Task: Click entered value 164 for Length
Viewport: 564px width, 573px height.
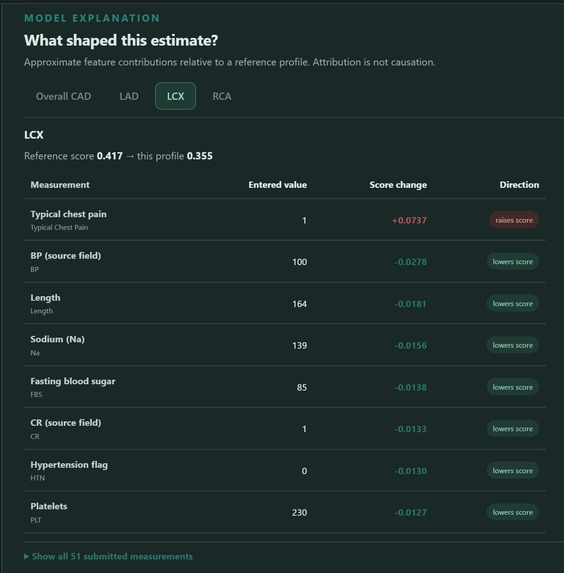Action: point(299,304)
